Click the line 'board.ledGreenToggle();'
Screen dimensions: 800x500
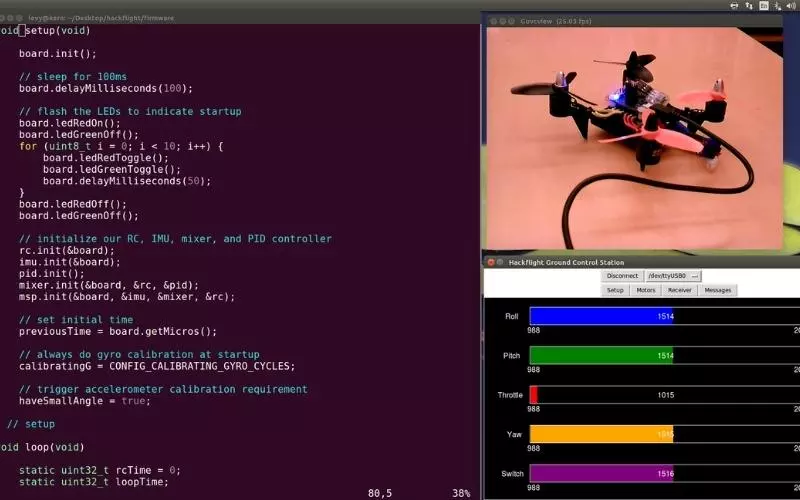112,169
